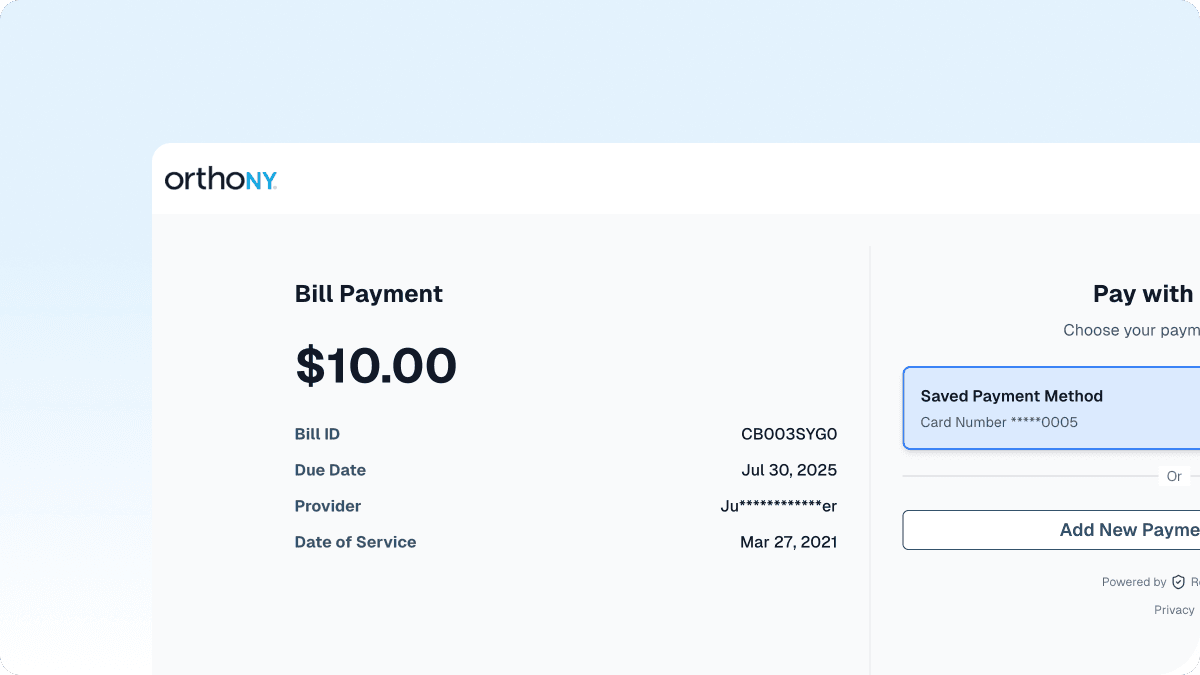Click the CB003SYG0 bill ID value
The image size is (1200, 675).
click(788, 434)
